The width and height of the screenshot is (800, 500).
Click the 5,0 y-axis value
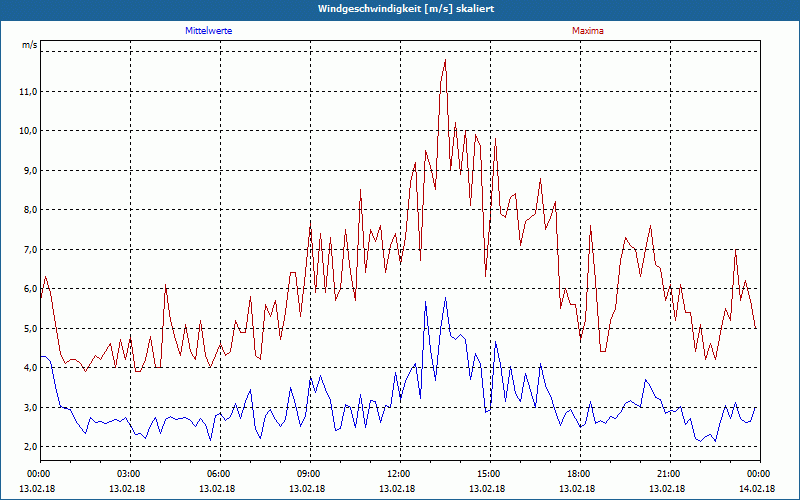[31, 328]
